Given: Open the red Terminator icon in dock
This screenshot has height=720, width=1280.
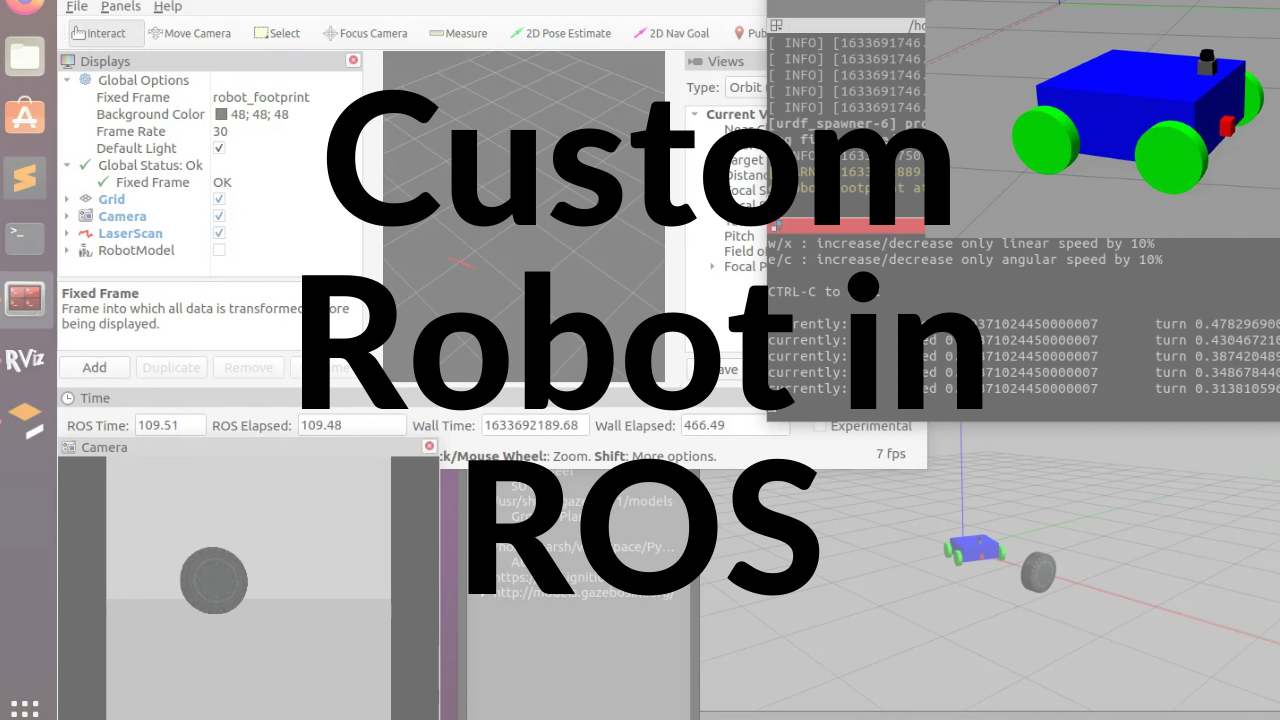Looking at the screenshot, I should point(25,298).
